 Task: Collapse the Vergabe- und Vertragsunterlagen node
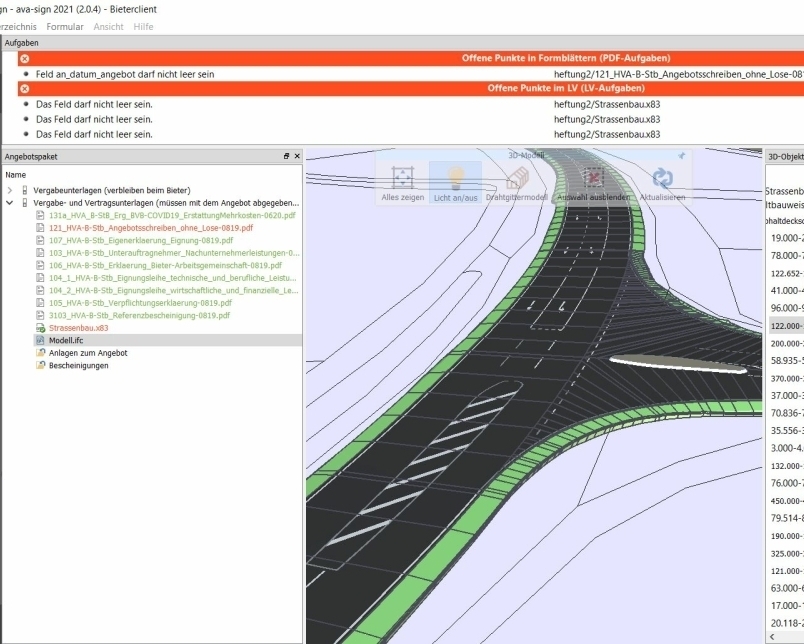[x=10, y=203]
